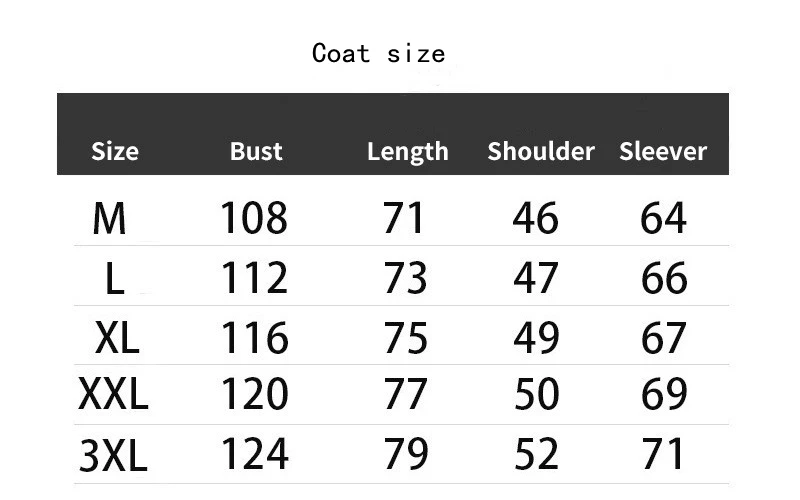The width and height of the screenshot is (800, 500).
Task: Click the Coat size title
Action: 379,54
